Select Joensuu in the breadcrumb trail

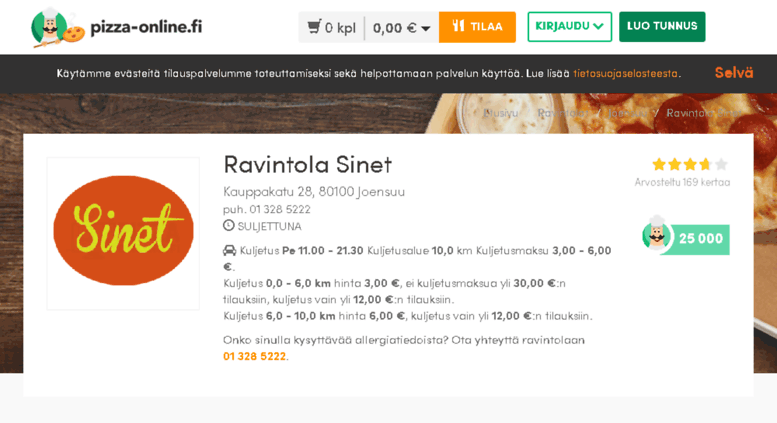pos(627,113)
